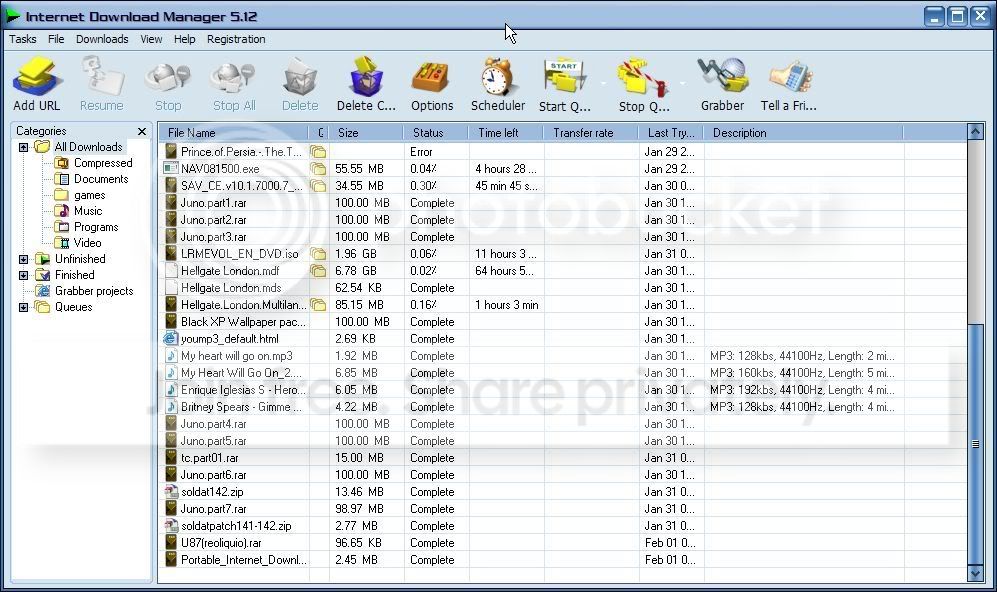Click the music icon of My heart will go on.mp3
The width and height of the screenshot is (997, 592).
(x=171, y=356)
